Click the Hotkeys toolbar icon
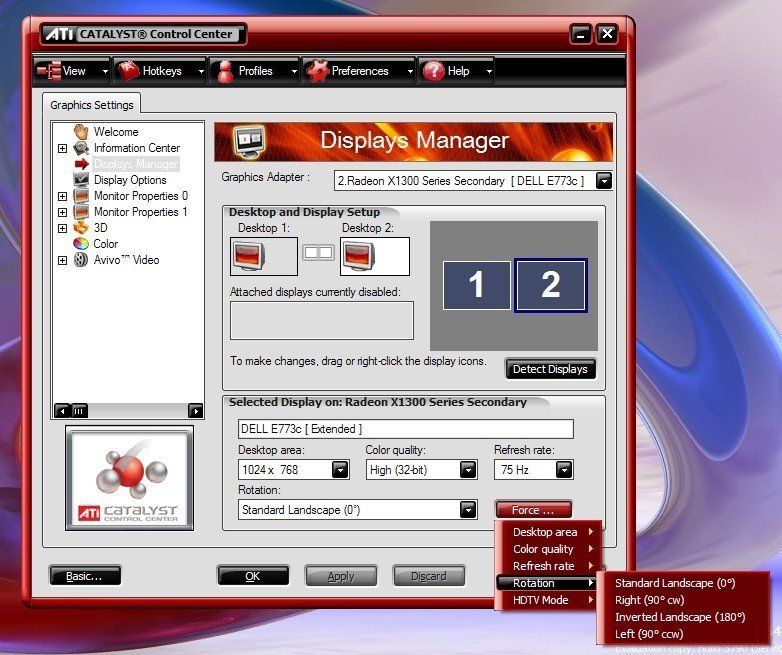Image resolution: width=782 pixels, height=655 pixels. [x=128, y=71]
